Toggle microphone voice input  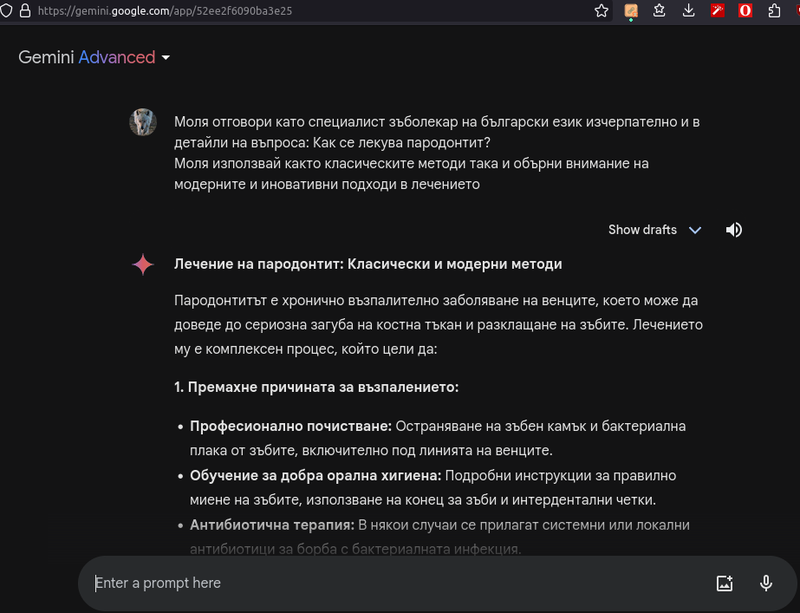pos(766,583)
